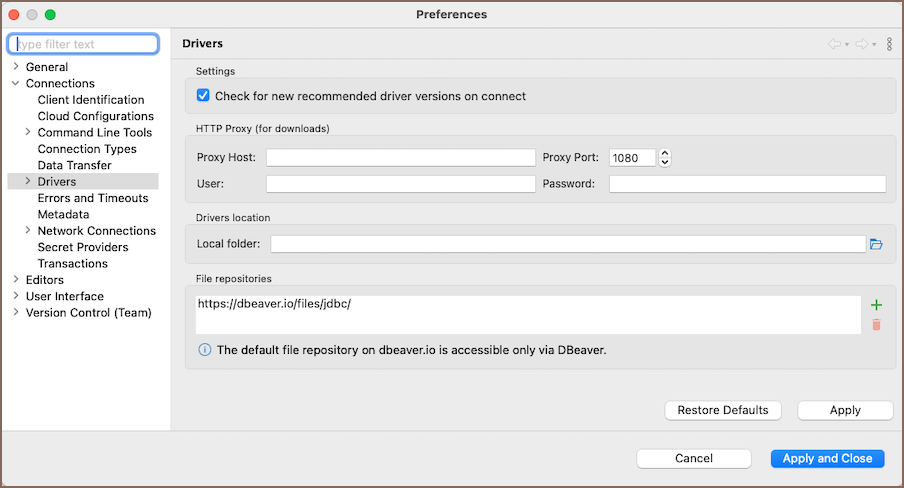904x488 pixels.
Task: Select the dbeaver.io jdbc repository entry
Action: pyautogui.click(x=274, y=304)
